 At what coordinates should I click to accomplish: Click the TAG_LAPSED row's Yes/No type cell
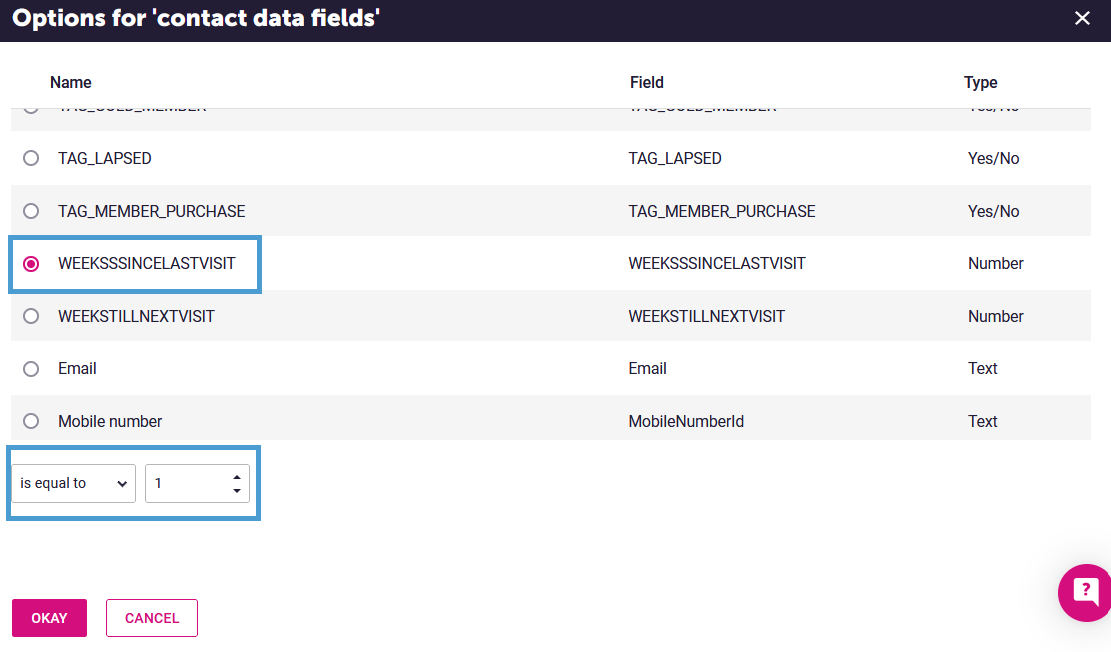pyautogui.click(x=993, y=158)
